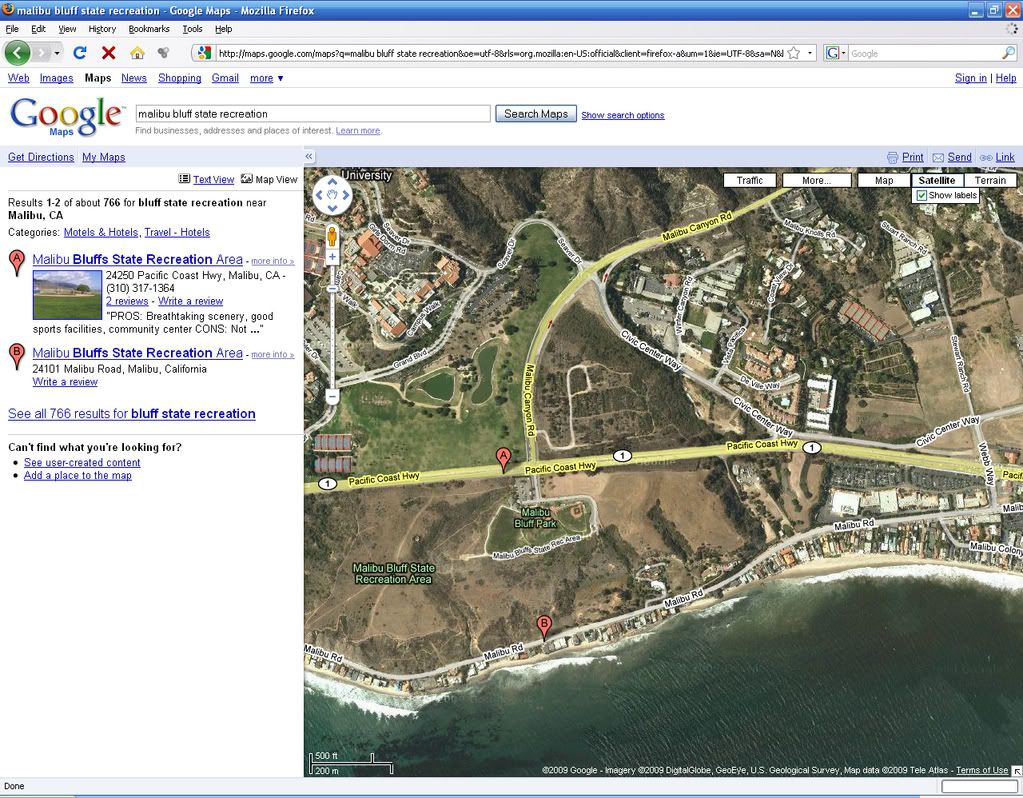Open the address bar history dropdown
Screen dimensions: 1023x798
(810, 54)
